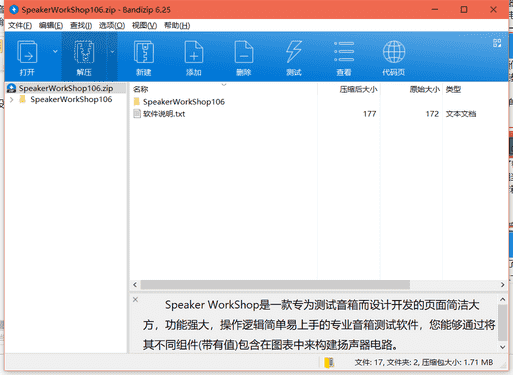
Task: Open the Options (选项) menu
Action: (x=112, y=26)
